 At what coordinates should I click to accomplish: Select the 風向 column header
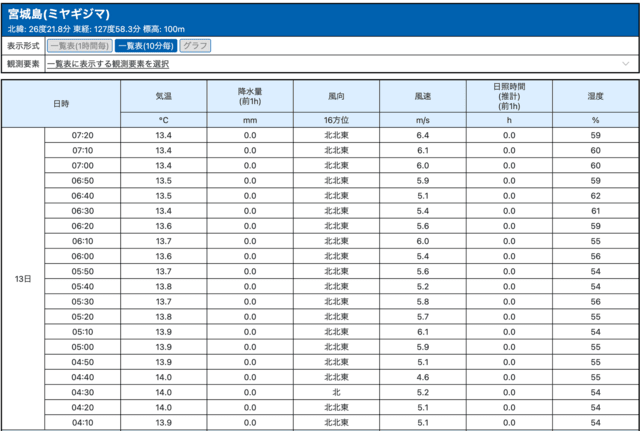[336, 96]
